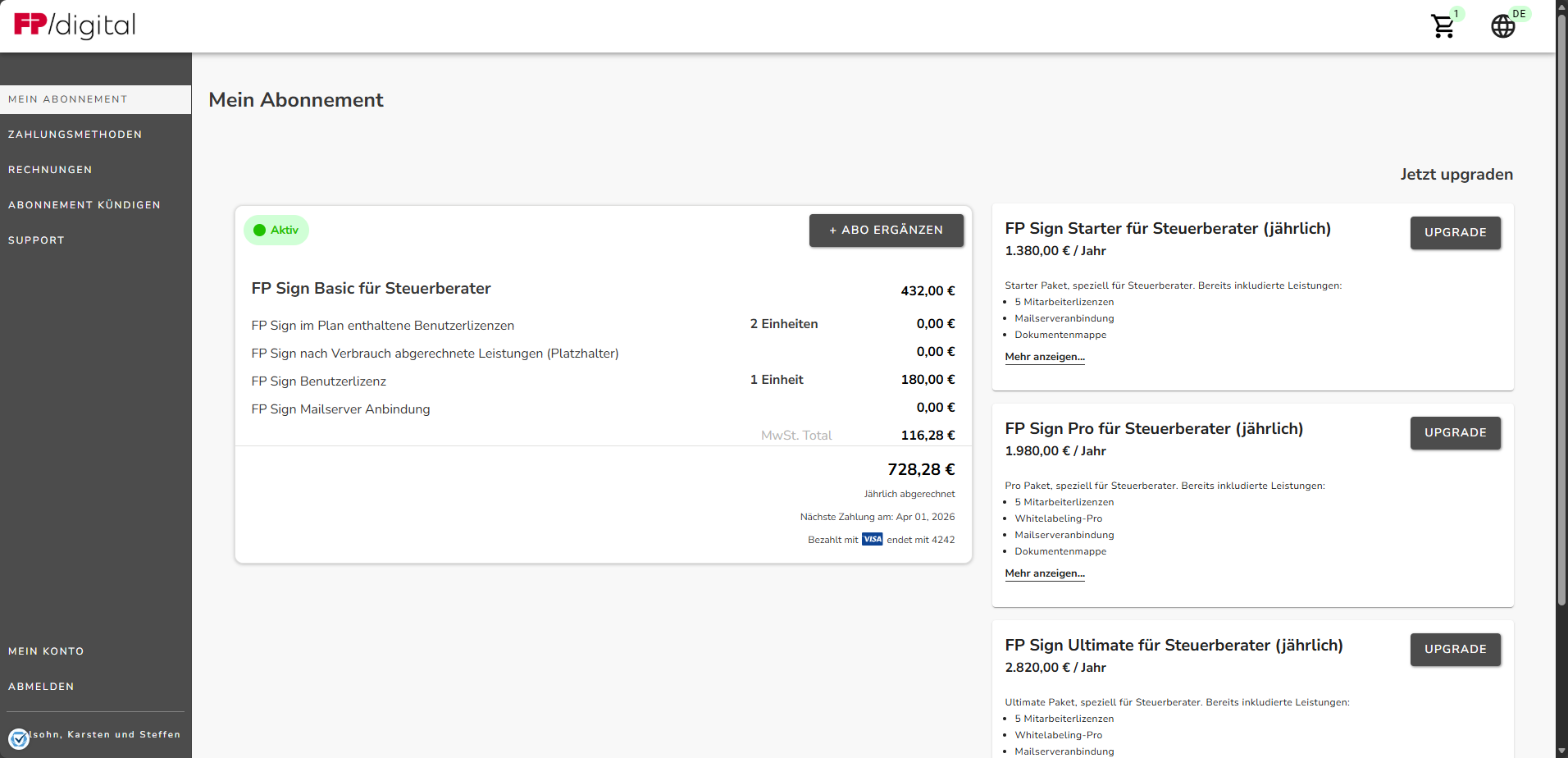Screen dimensions: 1568x758
Task: Click the green Aktiv status badge
Action: 276,231
